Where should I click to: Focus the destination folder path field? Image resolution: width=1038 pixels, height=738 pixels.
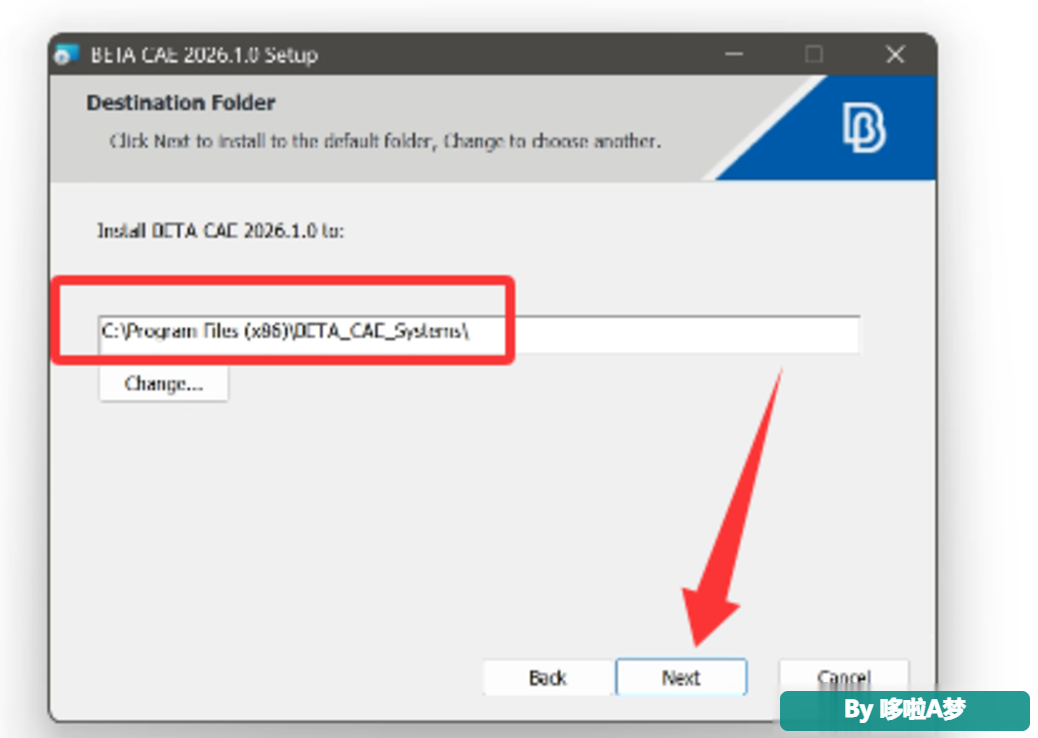[x=479, y=333]
